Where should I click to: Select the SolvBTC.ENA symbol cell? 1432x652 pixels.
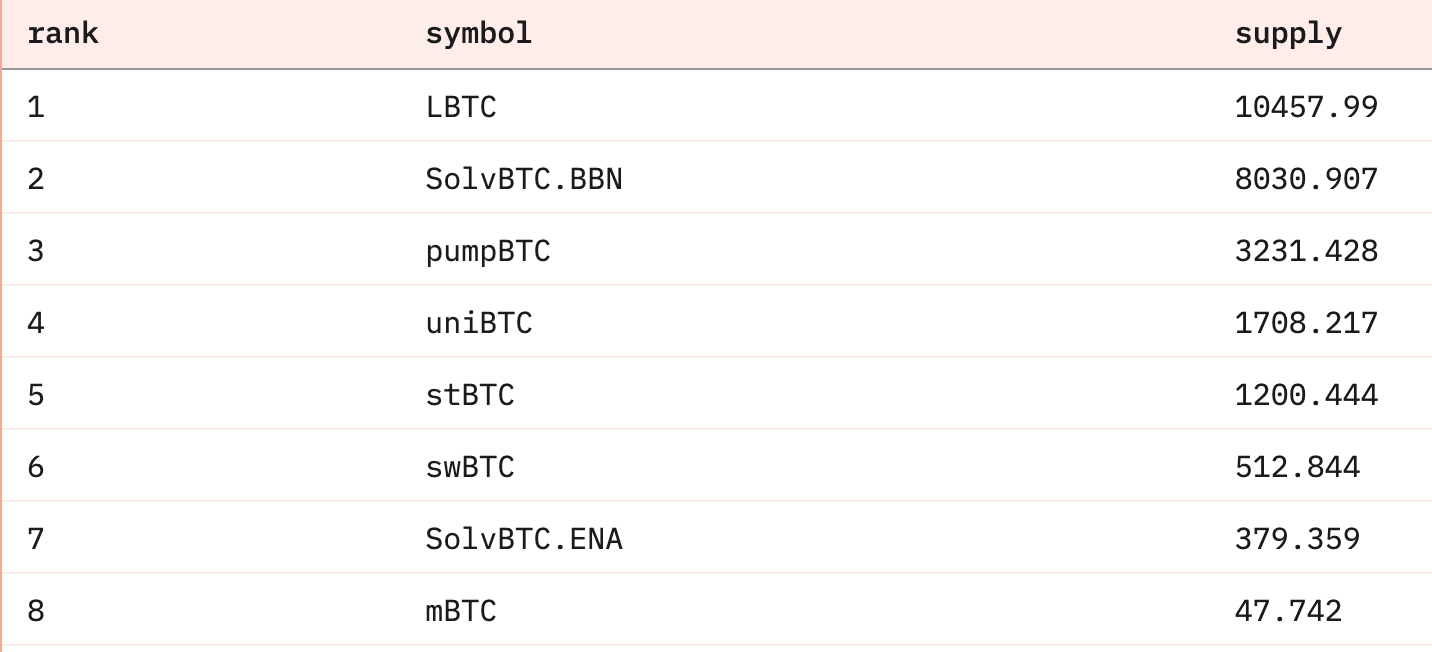click(x=524, y=539)
